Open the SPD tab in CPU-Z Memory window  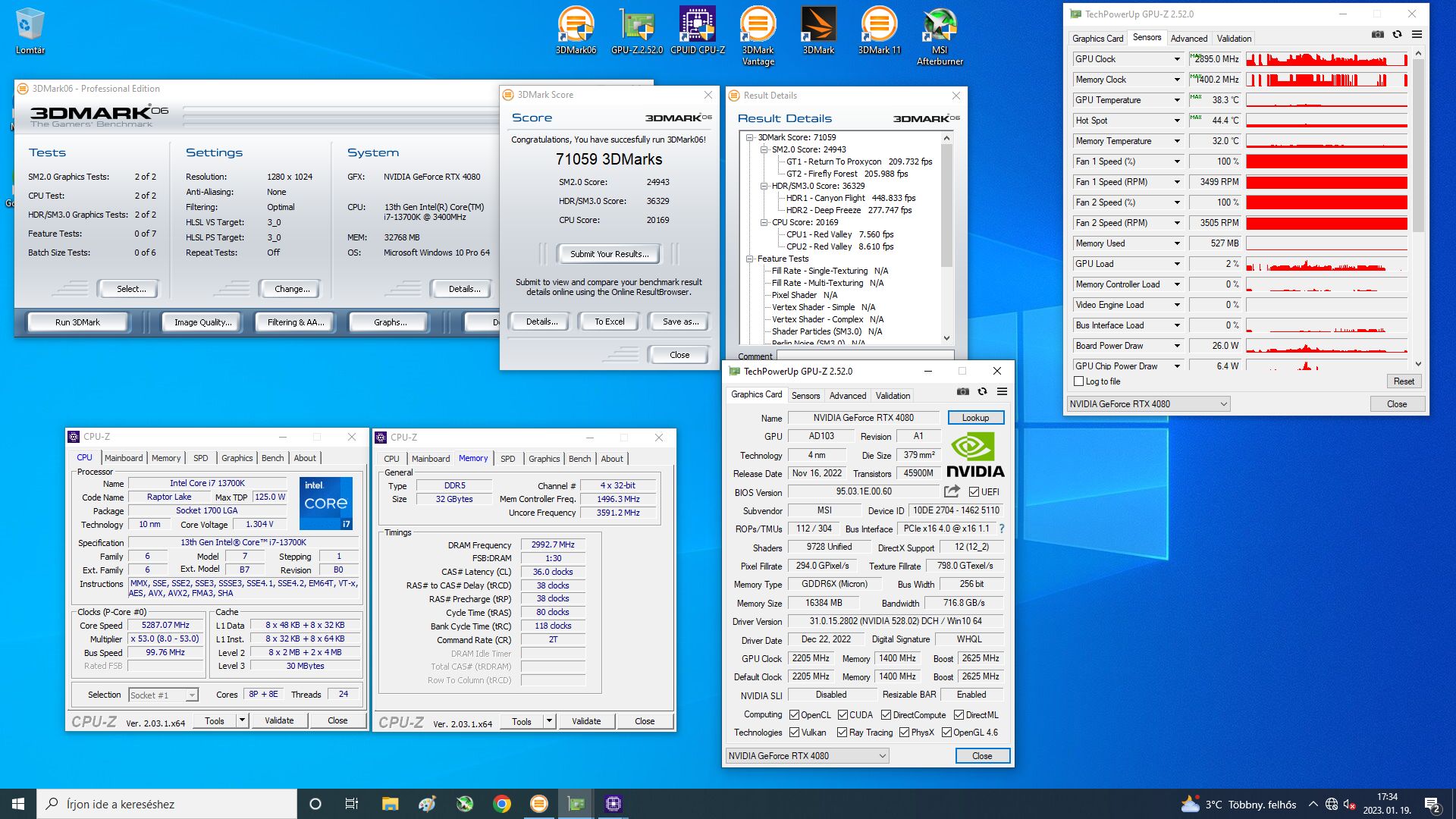pyautogui.click(x=507, y=459)
